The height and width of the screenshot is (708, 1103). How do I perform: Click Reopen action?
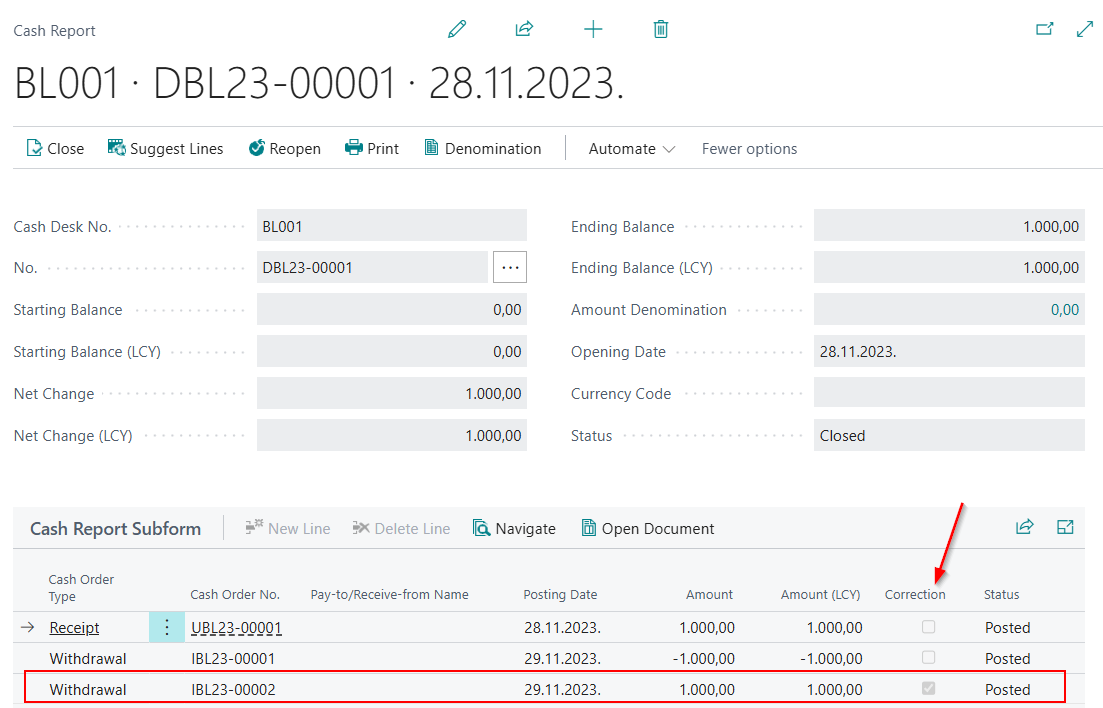click(x=285, y=148)
